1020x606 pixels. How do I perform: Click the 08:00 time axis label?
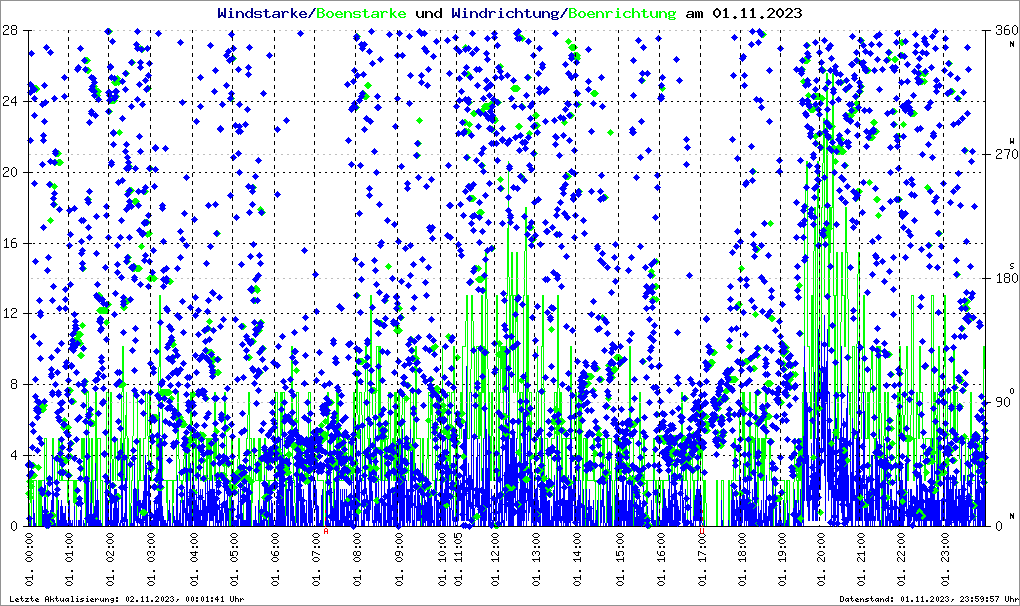[x=356, y=559]
